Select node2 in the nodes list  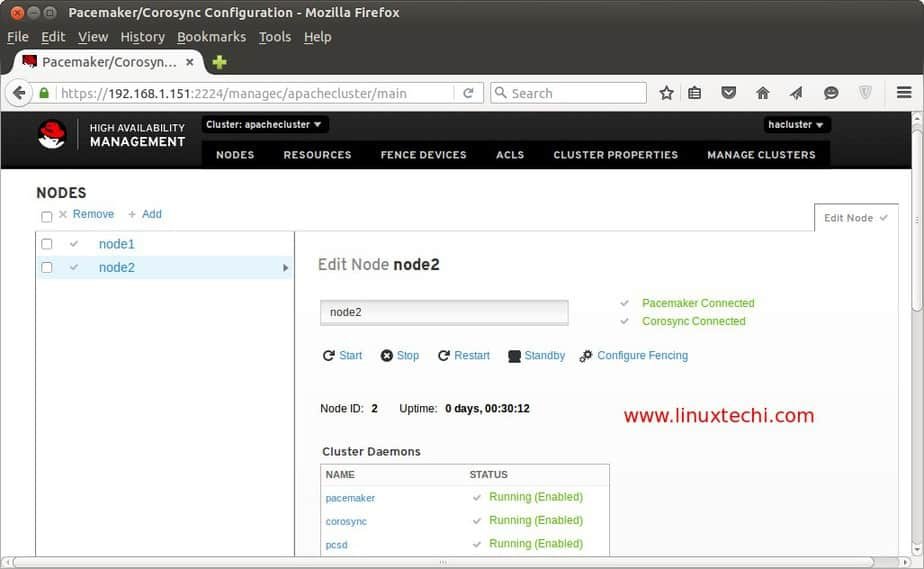[117, 267]
